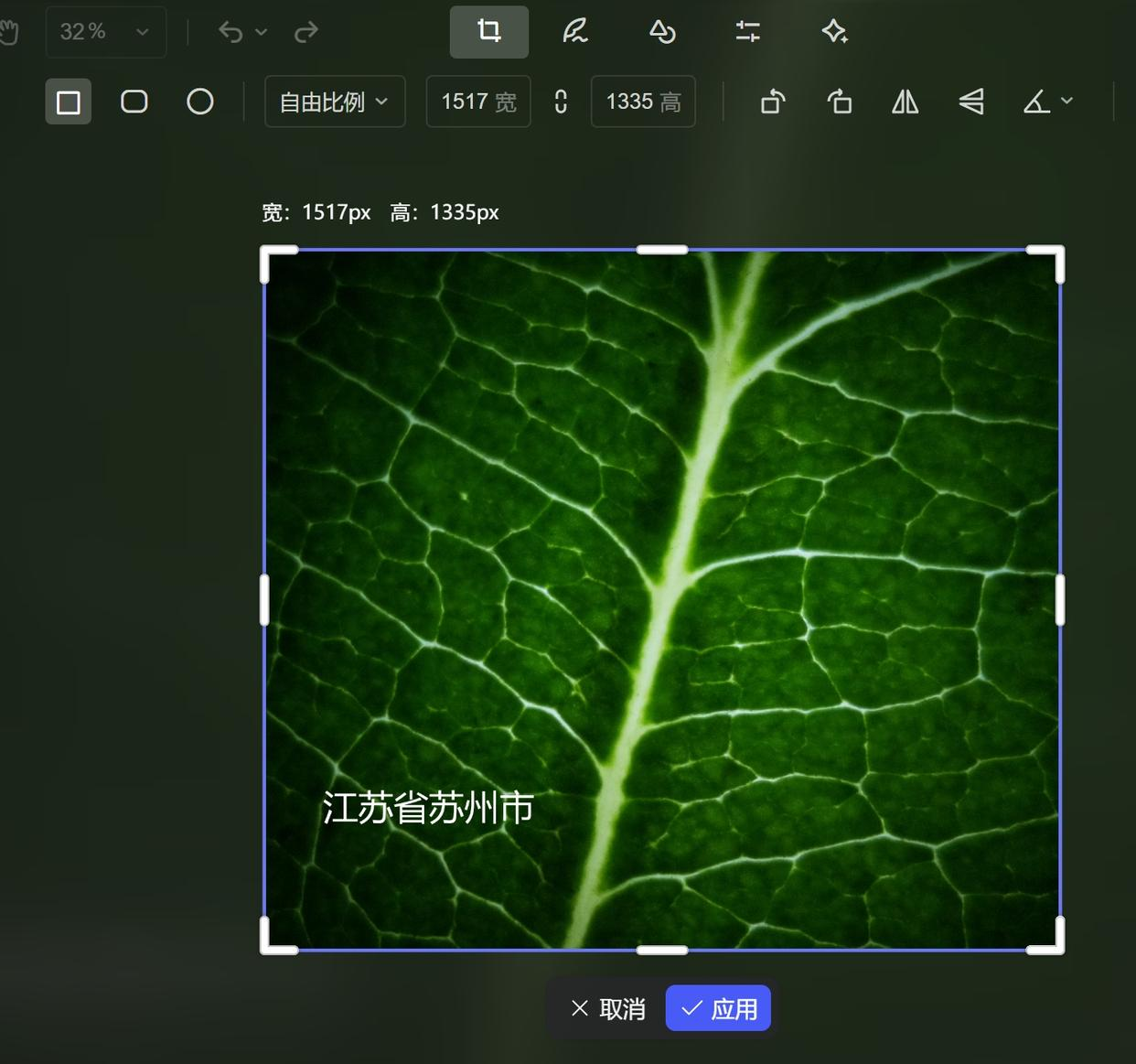Open the shapes tool
The height and width of the screenshot is (1064, 1136).
(661, 32)
